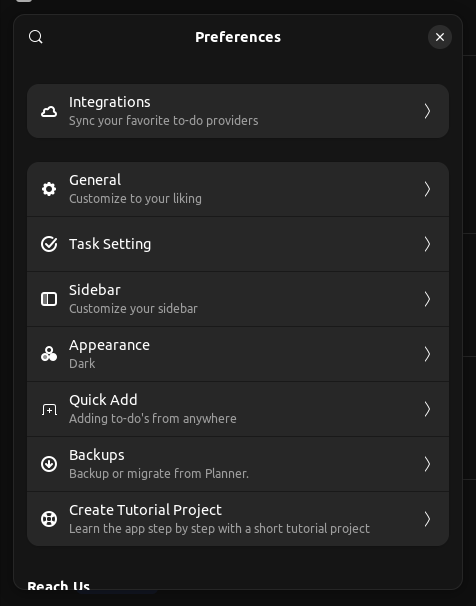Click the Quick Add plus icon

pyautogui.click(x=49, y=409)
